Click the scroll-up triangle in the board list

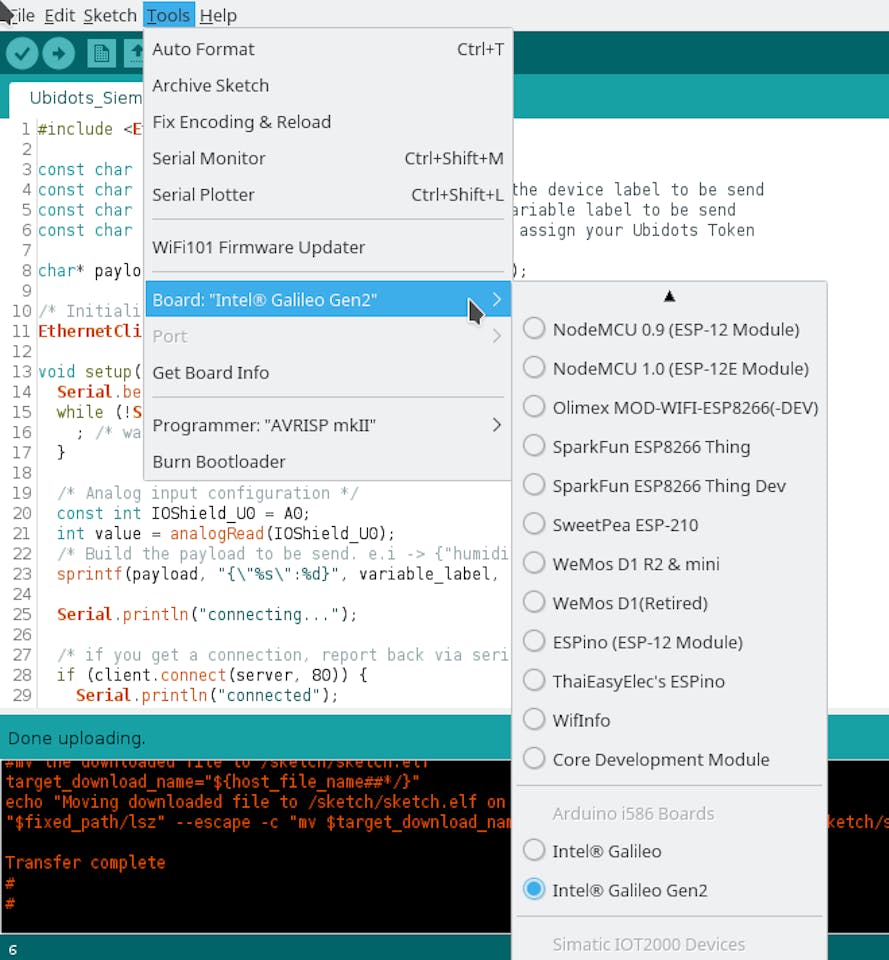click(x=669, y=297)
